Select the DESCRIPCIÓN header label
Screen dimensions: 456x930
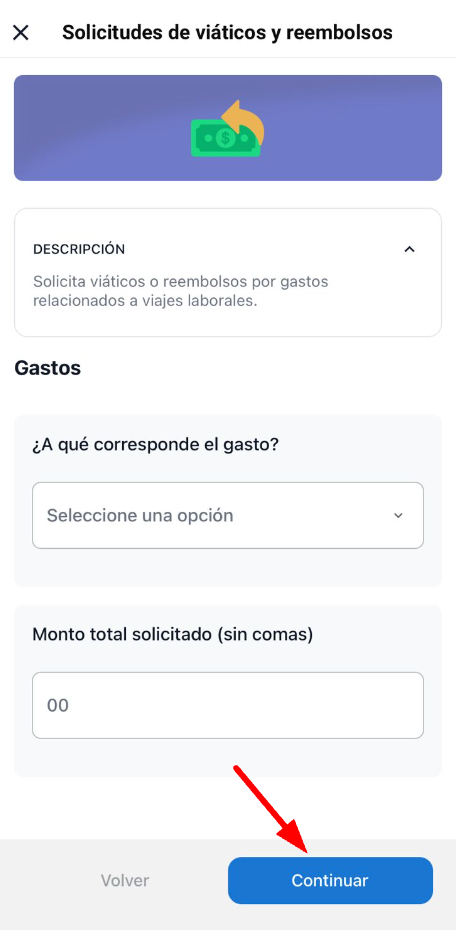click(79, 249)
